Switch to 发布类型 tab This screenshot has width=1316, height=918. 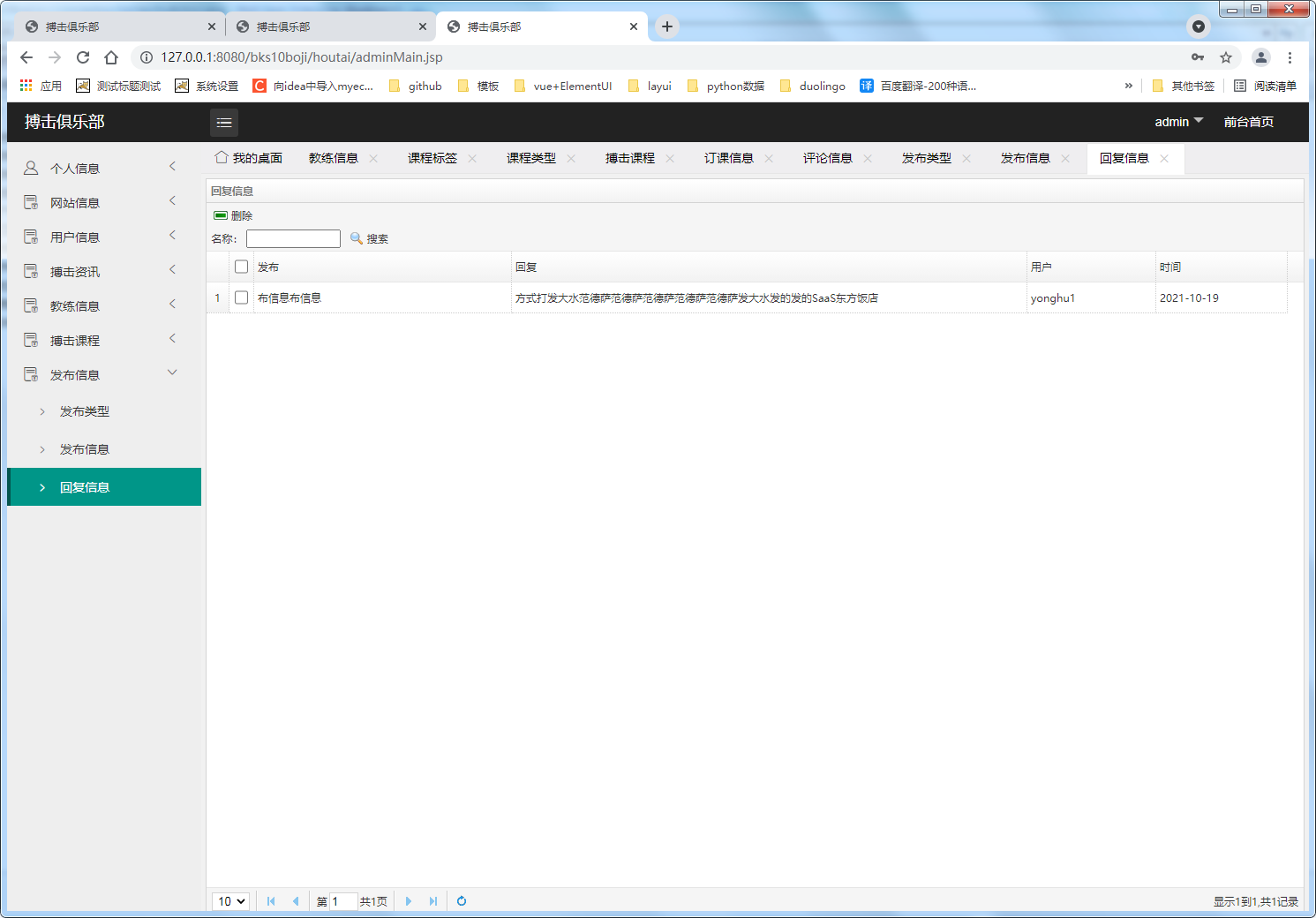tap(927, 158)
